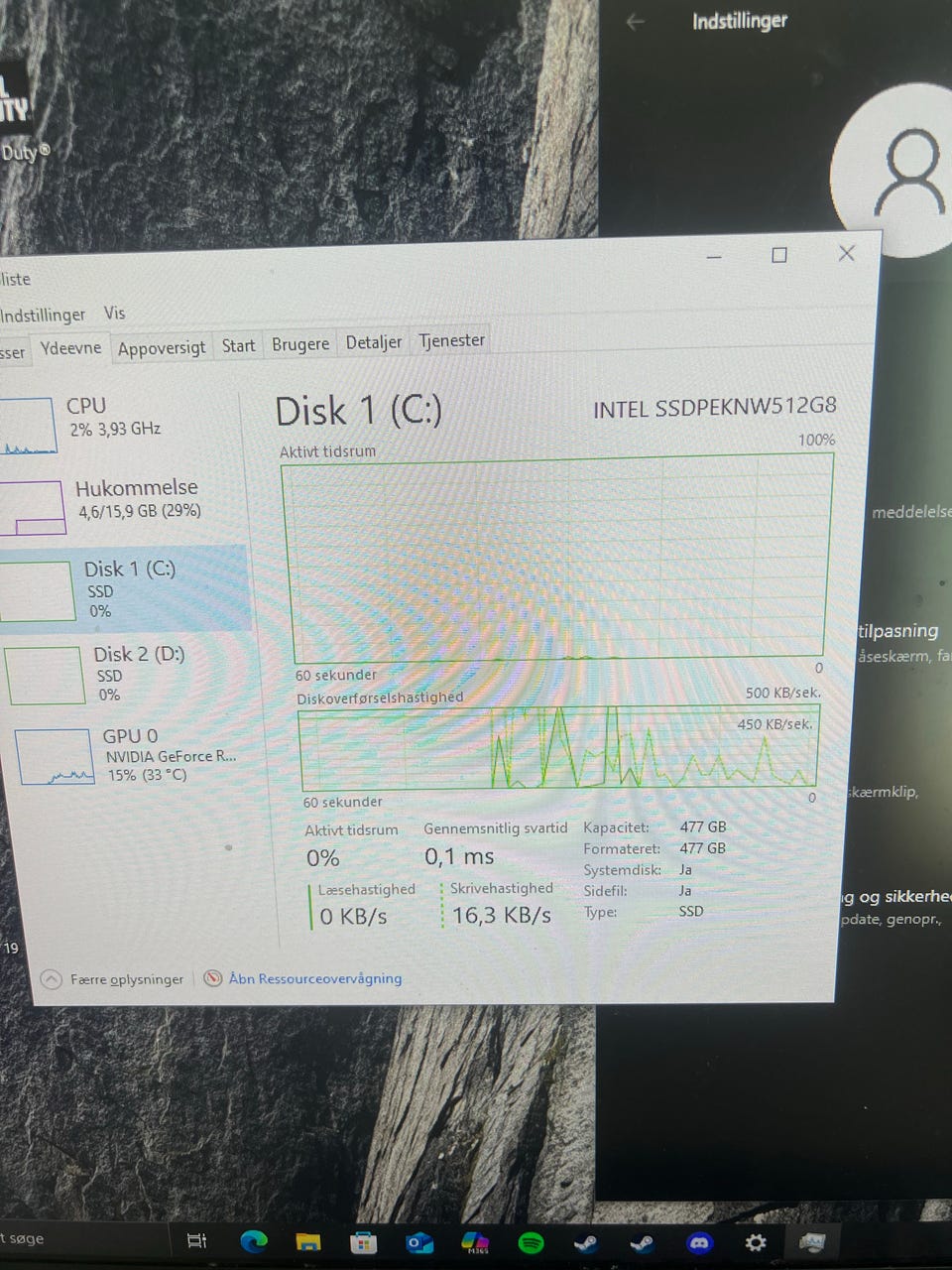Click the Færre oplysninger button text

127,979
